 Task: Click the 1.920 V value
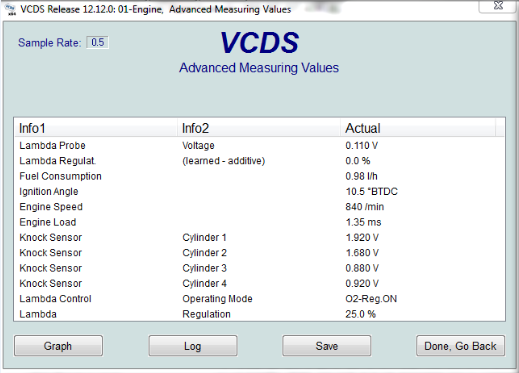pyautogui.click(x=362, y=237)
